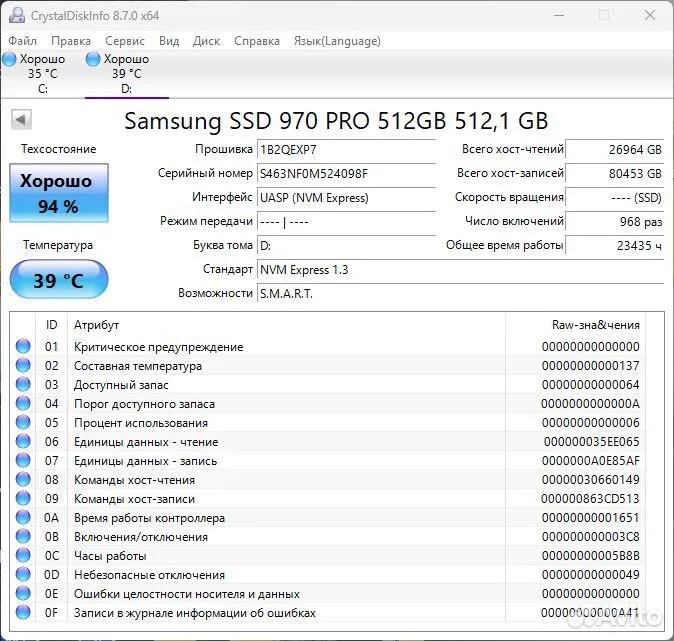674x641 pixels.
Task: Click status orb for Часы работы row
Action: [23, 556]
